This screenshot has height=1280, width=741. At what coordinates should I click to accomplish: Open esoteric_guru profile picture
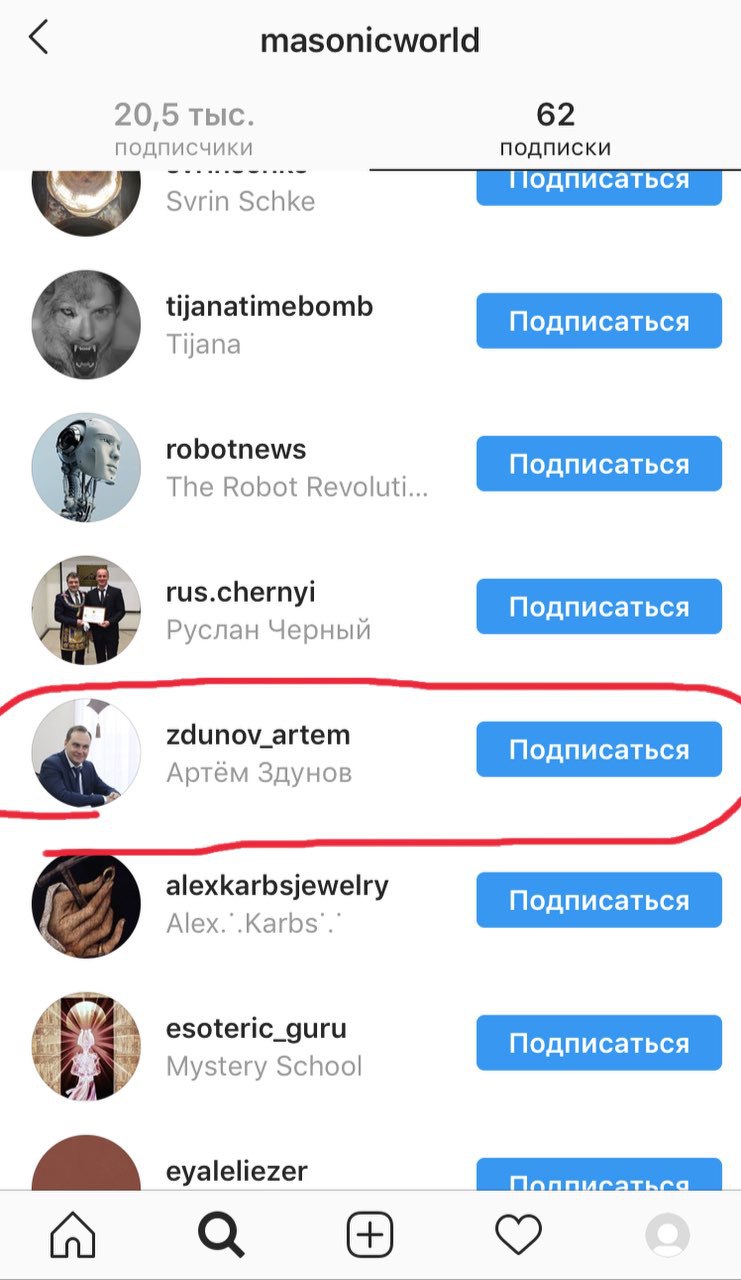pos(86,1046)
